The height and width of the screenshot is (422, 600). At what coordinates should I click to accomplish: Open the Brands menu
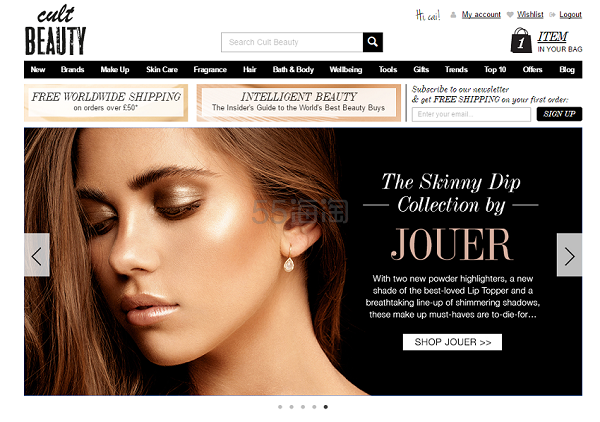[72, 70]
